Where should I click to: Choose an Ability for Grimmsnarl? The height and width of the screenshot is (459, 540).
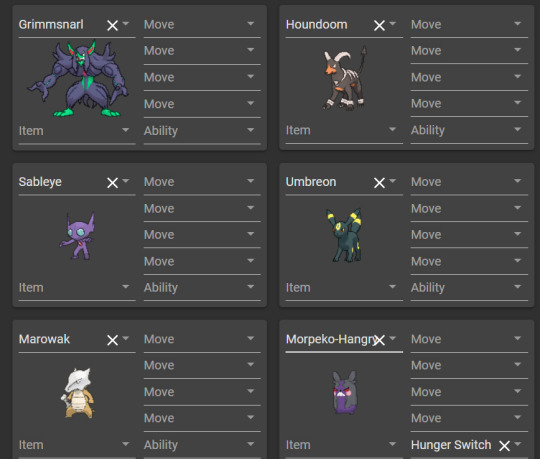click(202, 131)
